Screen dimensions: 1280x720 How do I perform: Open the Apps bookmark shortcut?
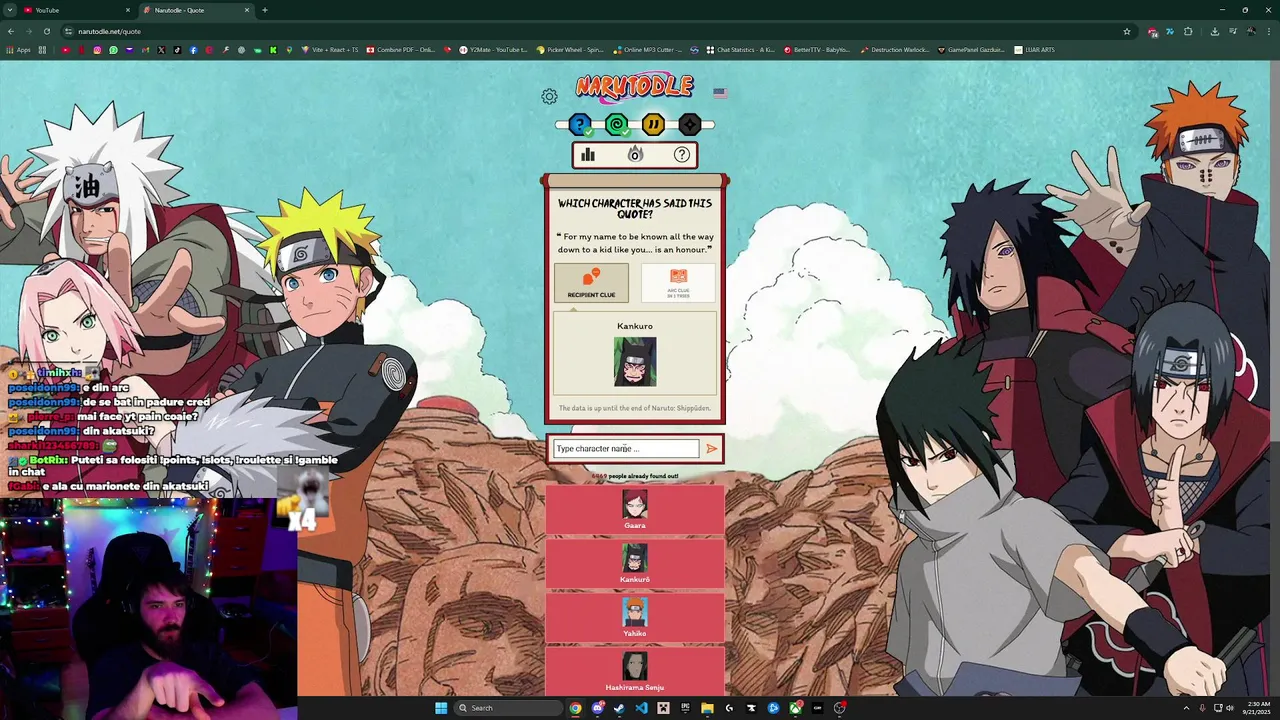tap(18, 49)
